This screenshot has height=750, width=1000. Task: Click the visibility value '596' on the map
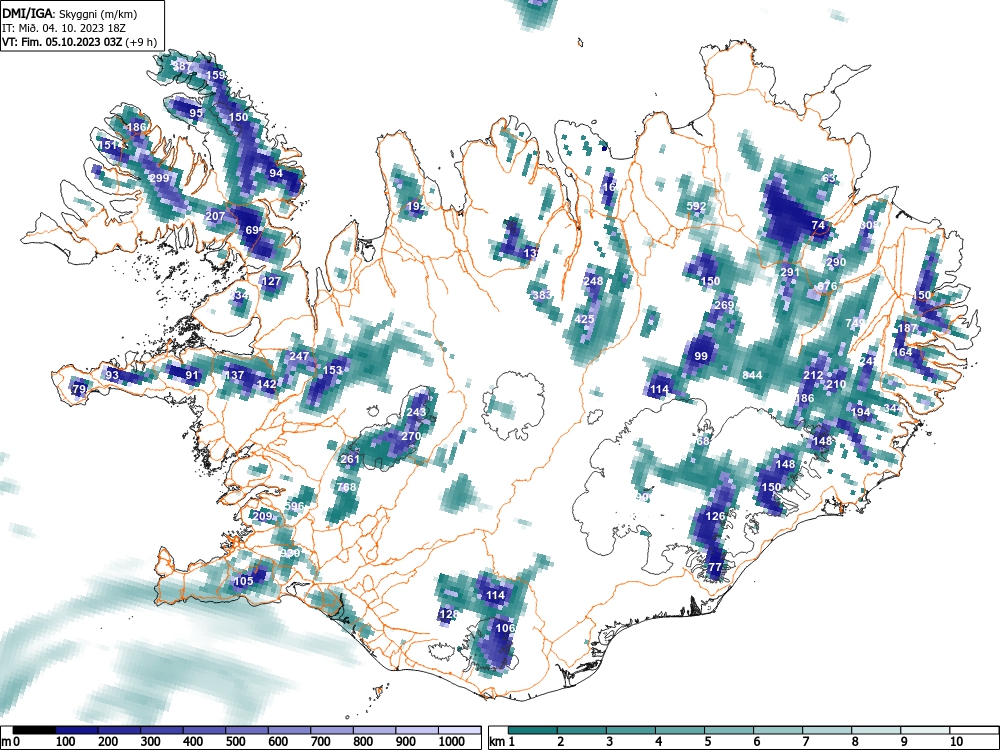pyautogui.click(x=295, y=506)
